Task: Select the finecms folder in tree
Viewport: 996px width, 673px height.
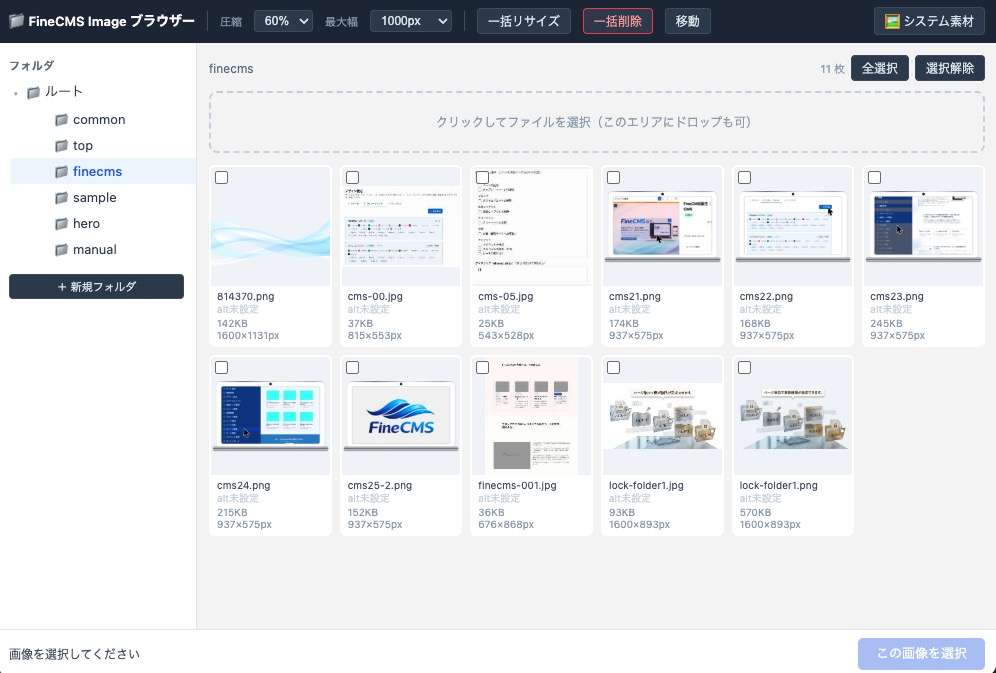Action: point(103,171)
